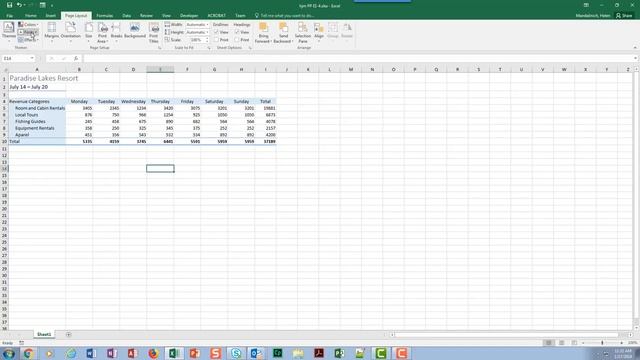
Task: Click the Share button
Action: 624,16
